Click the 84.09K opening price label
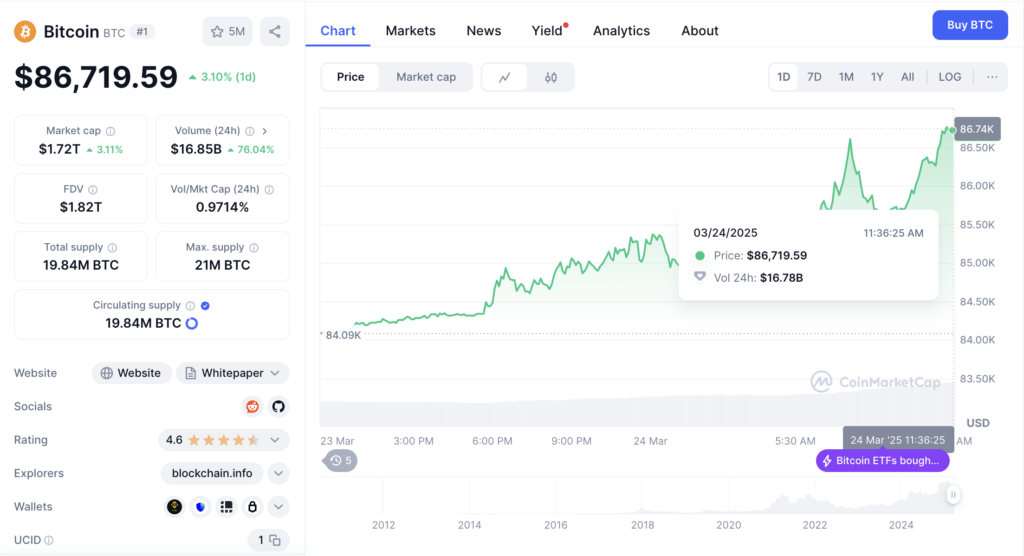 click(343, 335)
